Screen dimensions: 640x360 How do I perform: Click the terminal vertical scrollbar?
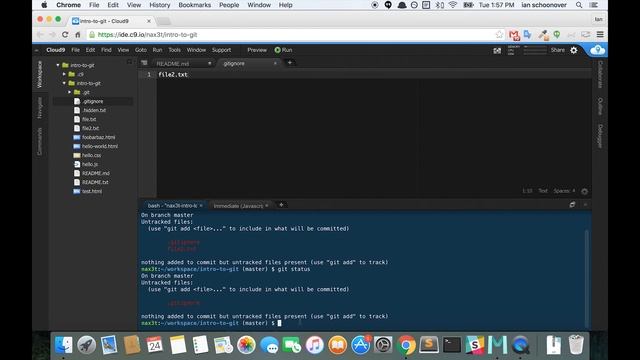pos(587,278)
